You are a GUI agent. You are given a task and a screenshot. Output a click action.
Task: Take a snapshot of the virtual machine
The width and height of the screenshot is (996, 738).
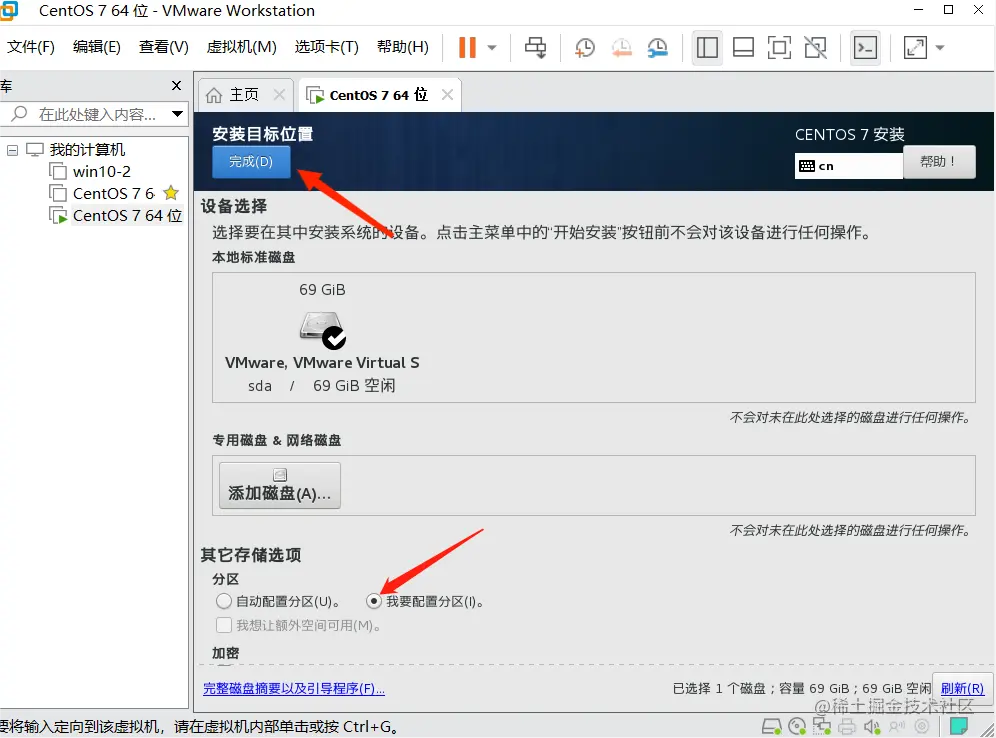pyautogui.click(x=583, y=47)
